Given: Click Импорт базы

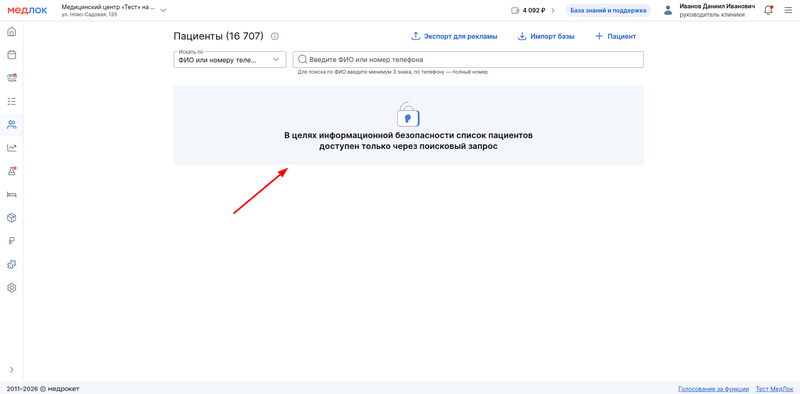Looking at the screenshot, I should coord(546,36).
